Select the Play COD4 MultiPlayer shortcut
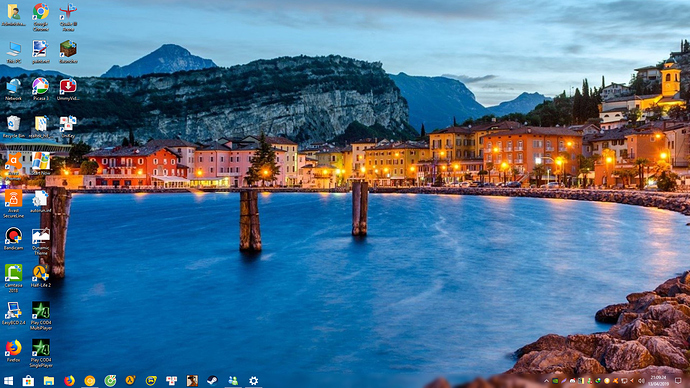 tap(40, 316)
